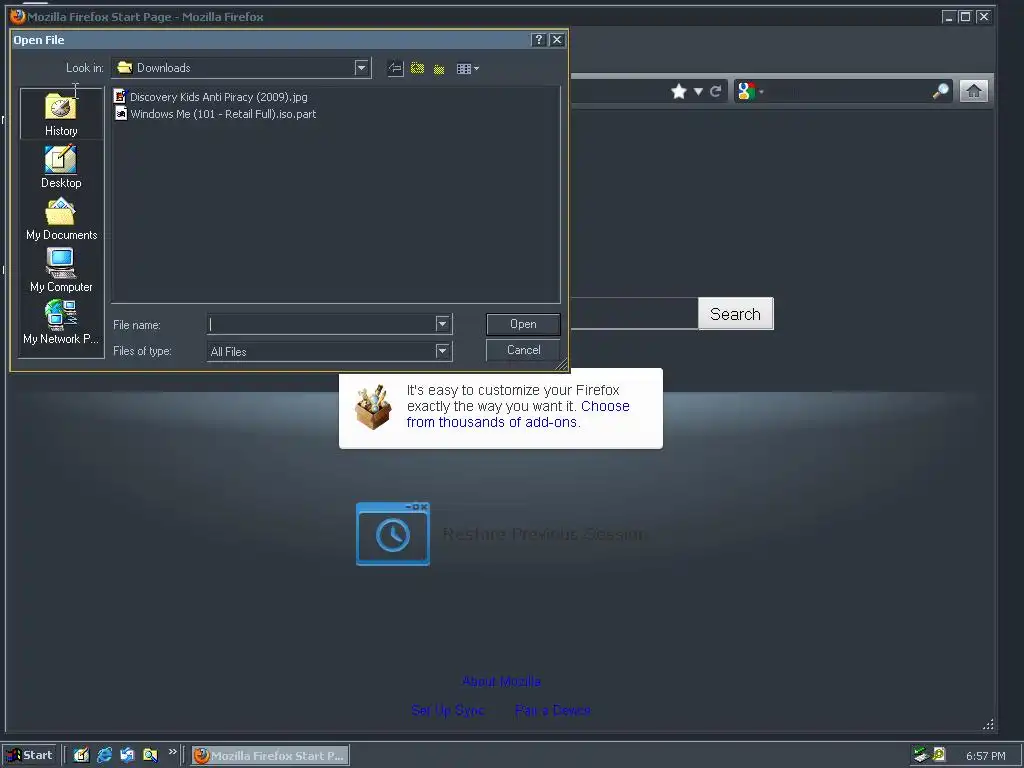The image size is (1024, 768).
Task: Click the Firefox toolbar search box
Action: (849, 91)
